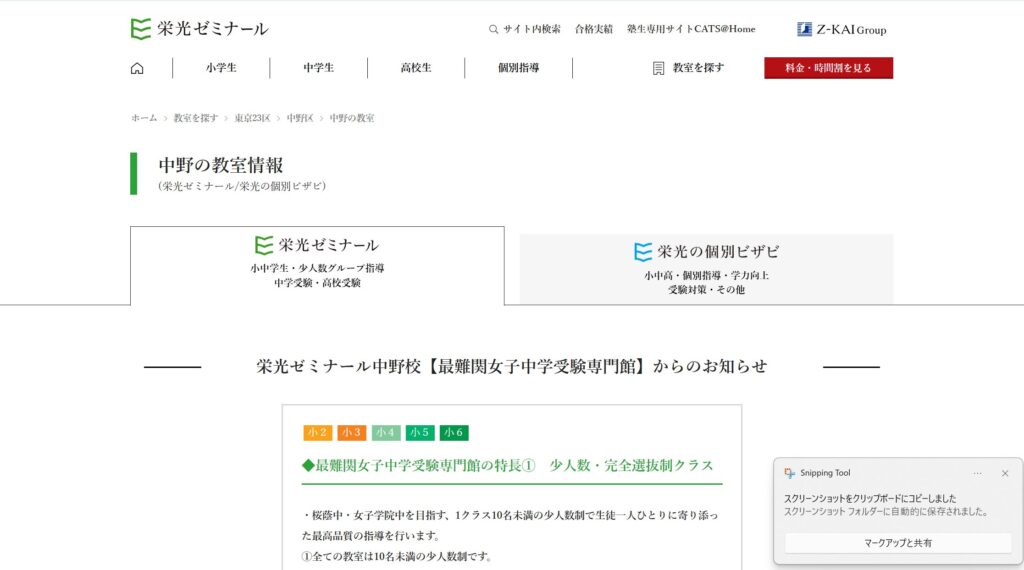Click the 小3 grade tag
The width and height of the screenshot is (1024, 570).
pos(352,433)
